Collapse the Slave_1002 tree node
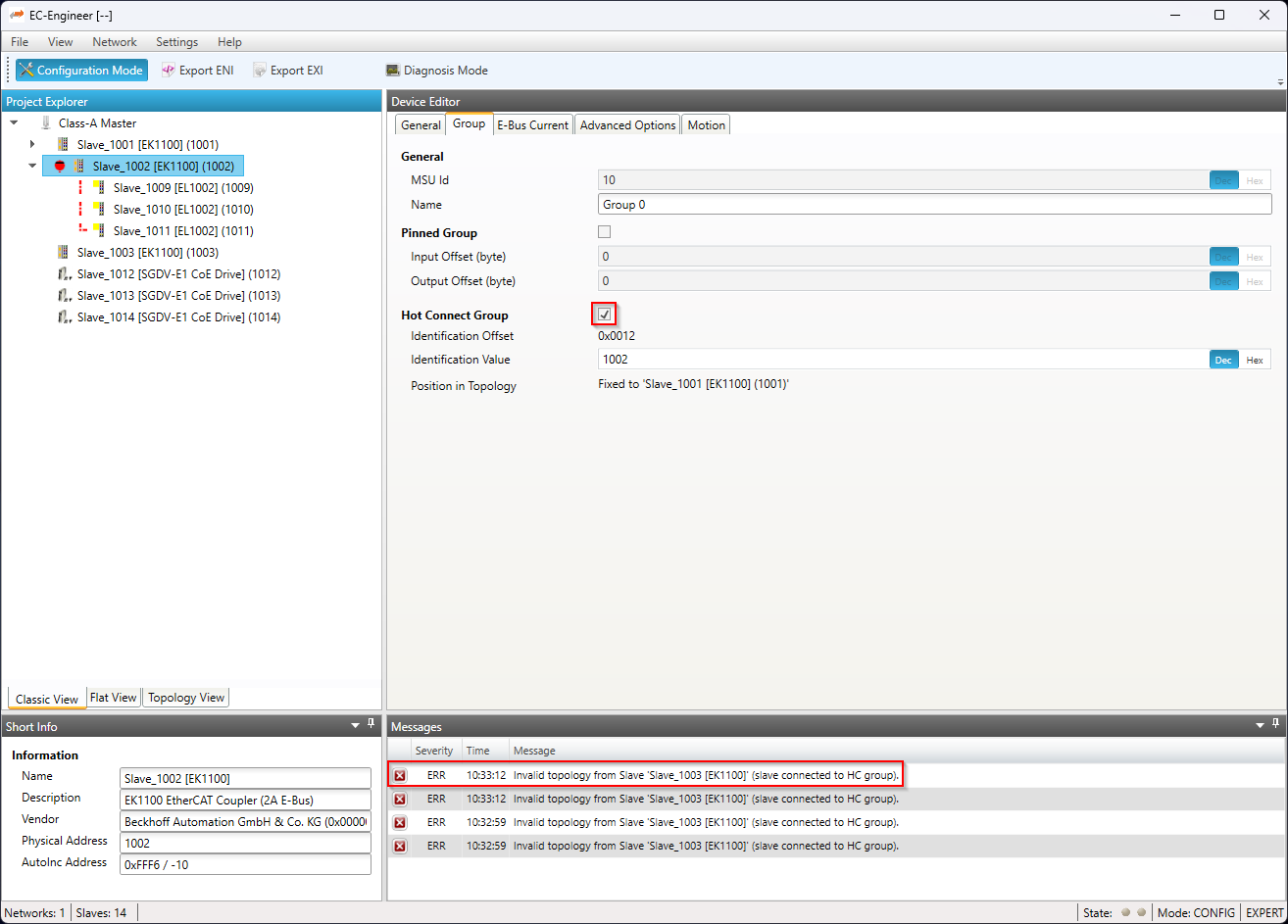 [x=32, y=167]
